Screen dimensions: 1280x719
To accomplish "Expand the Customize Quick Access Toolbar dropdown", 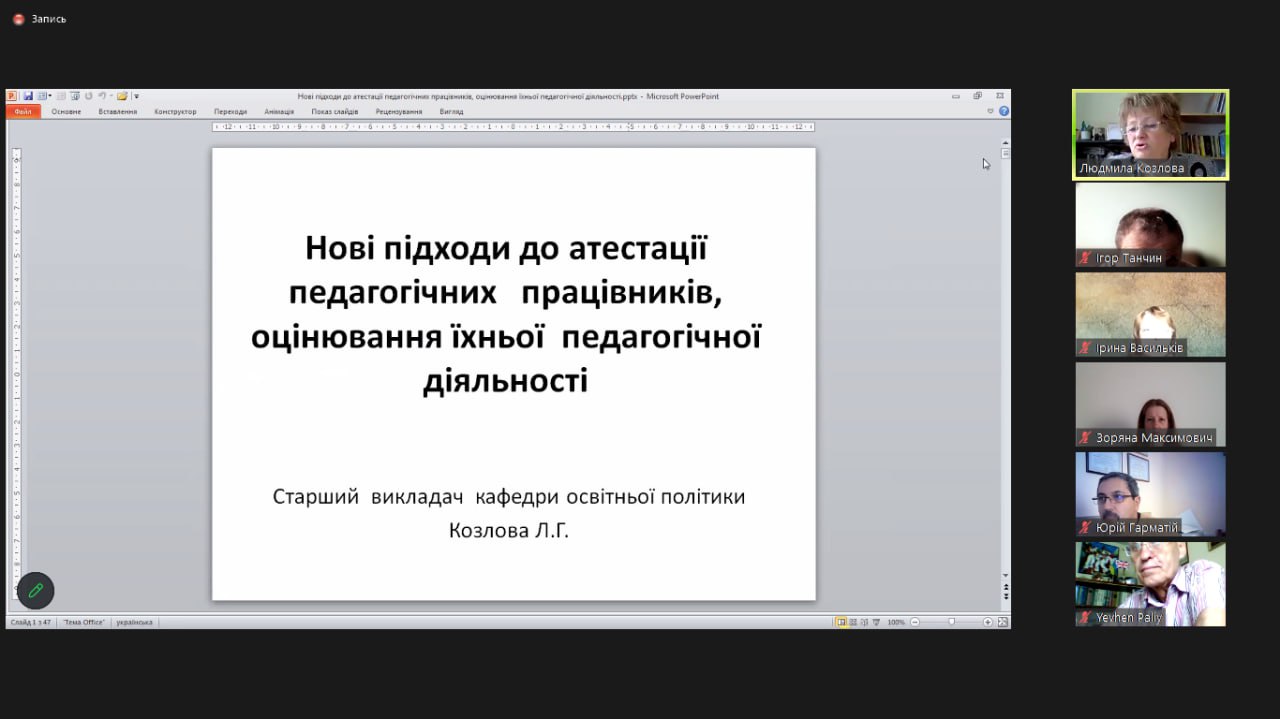I will pos(136,96).
